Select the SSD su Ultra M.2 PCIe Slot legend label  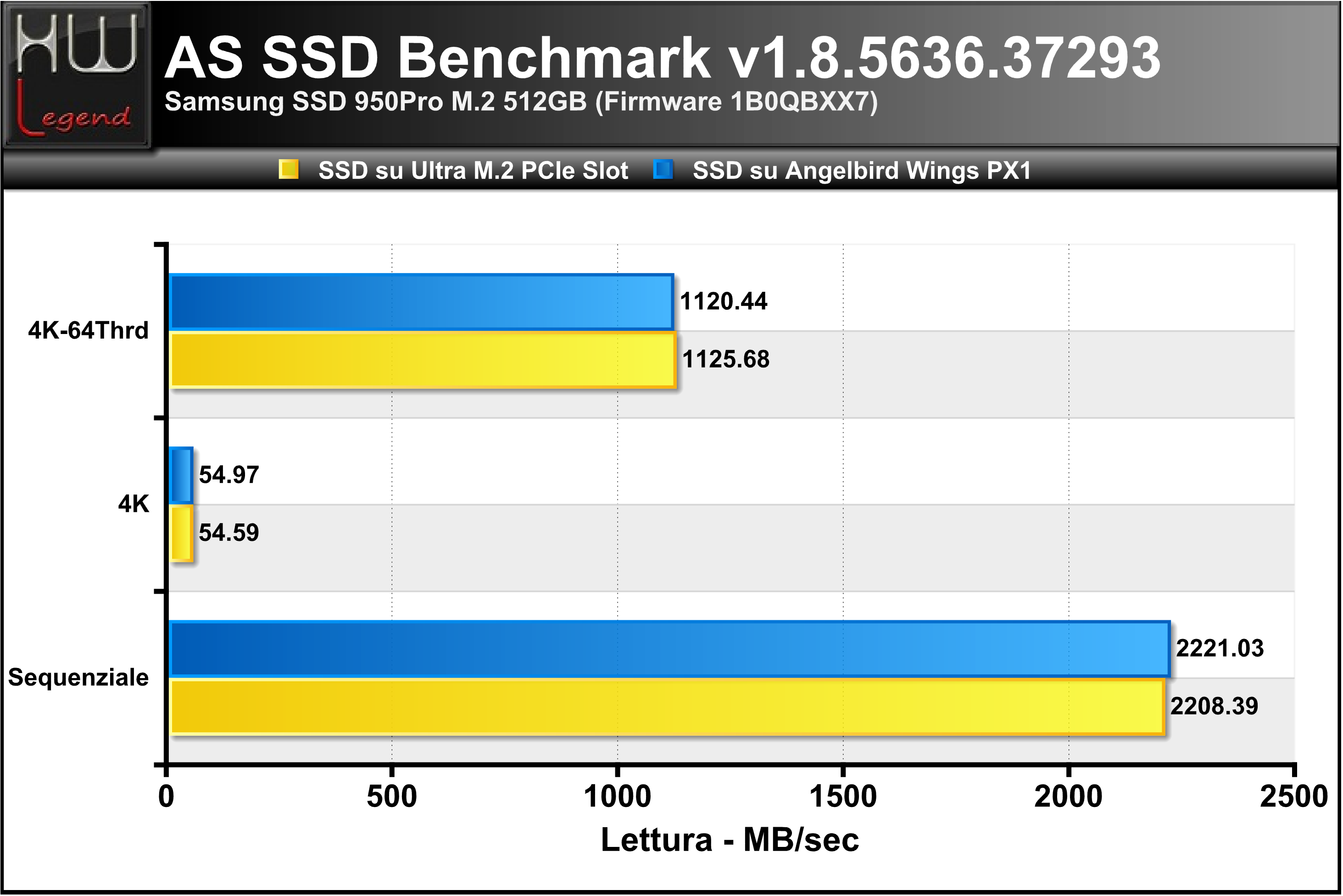(473, 170)
